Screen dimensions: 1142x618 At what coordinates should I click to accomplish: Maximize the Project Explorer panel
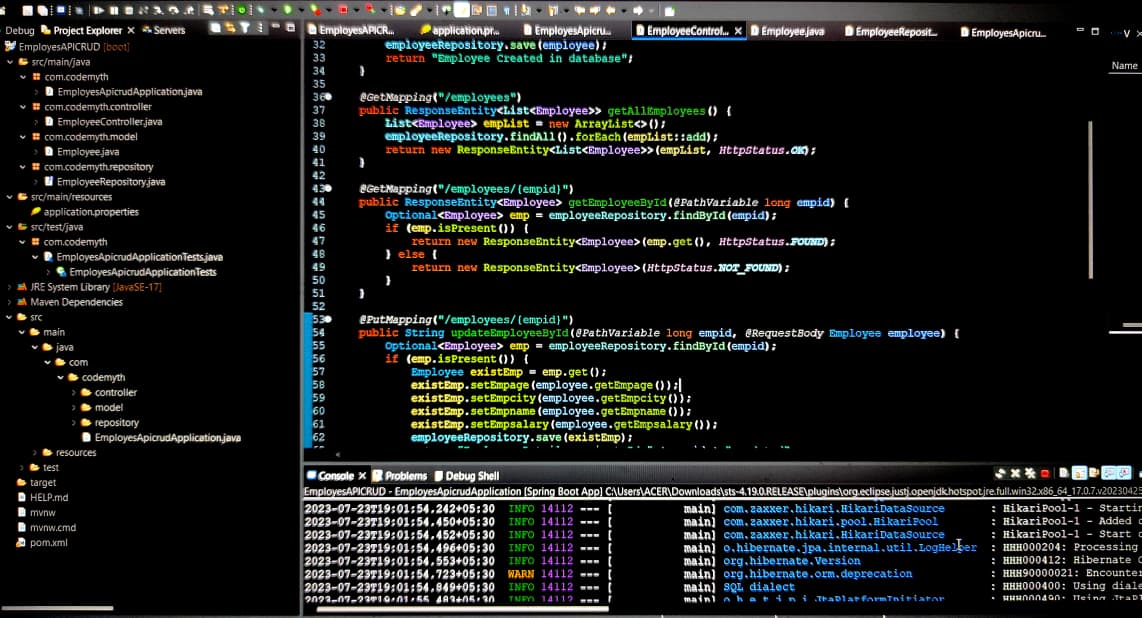click(291, 28)
